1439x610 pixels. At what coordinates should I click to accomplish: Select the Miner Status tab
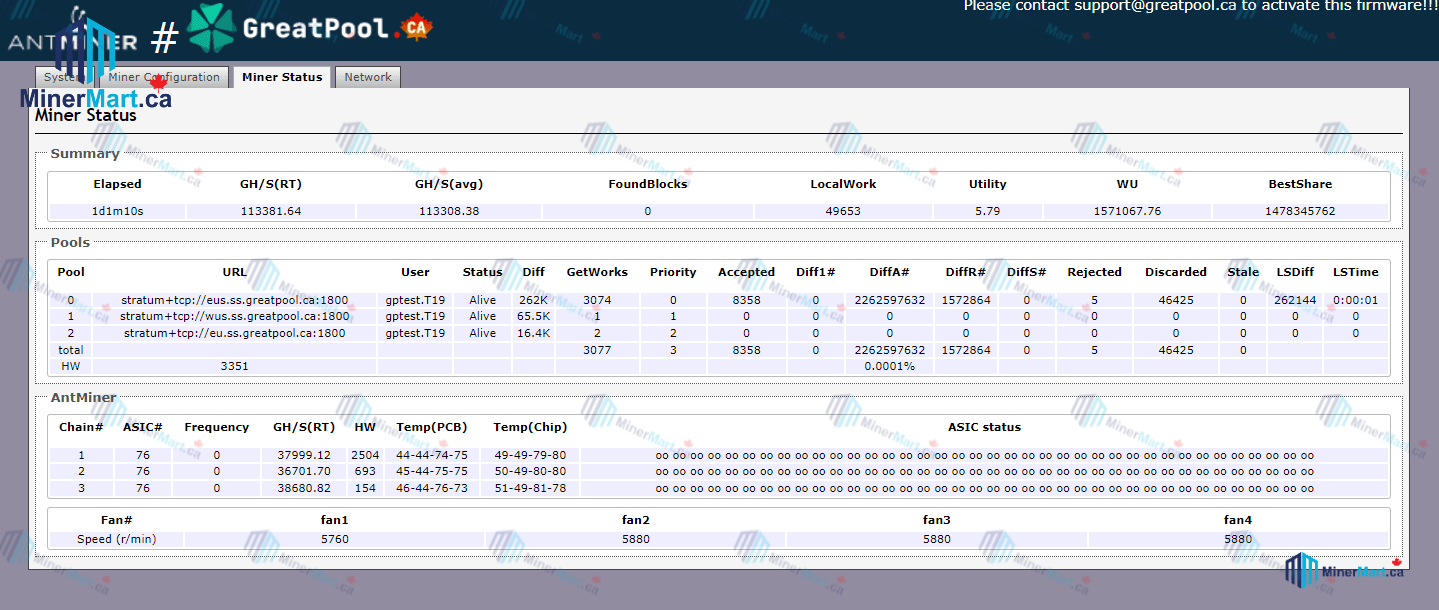click(282, 77)
